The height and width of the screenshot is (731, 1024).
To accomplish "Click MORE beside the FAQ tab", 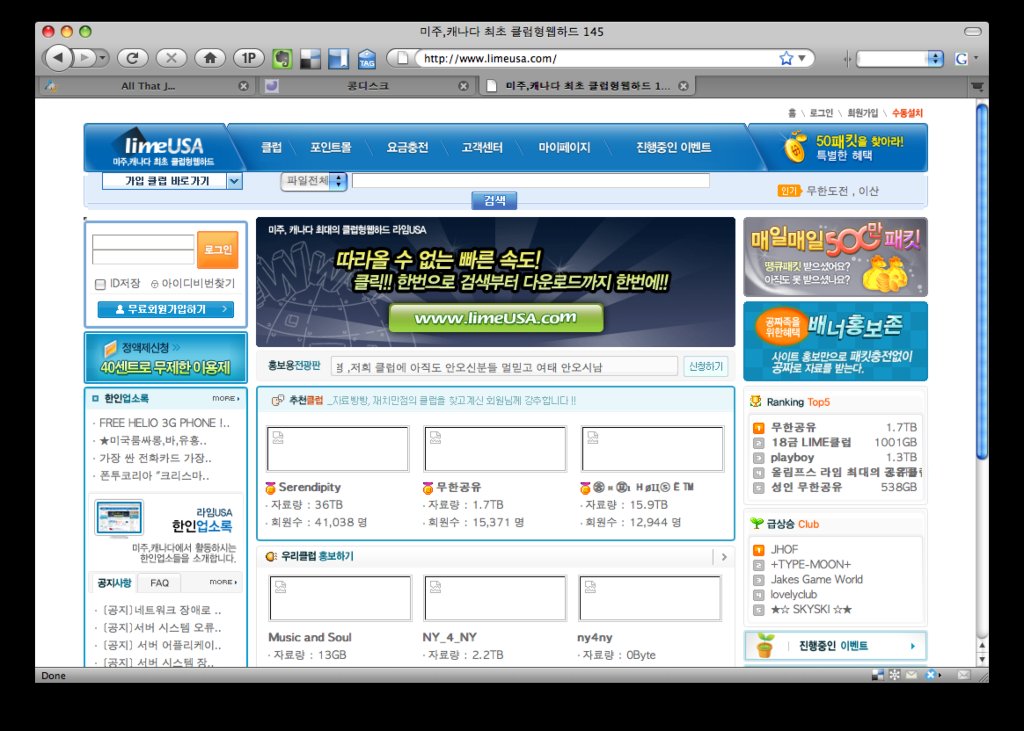I will (x=223, y=582).
